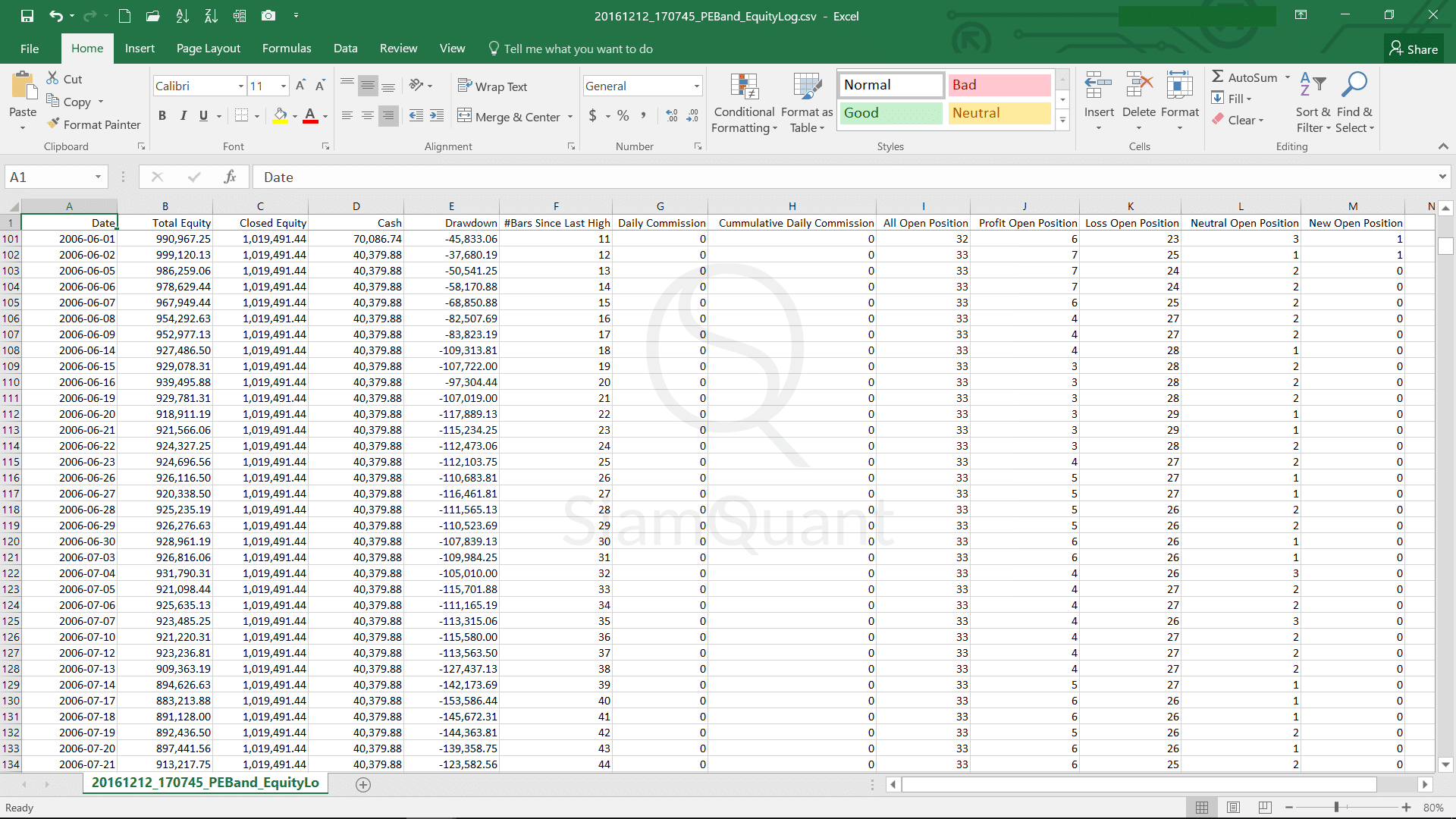
Task: Click the Save icon in quick access toolbar
Action: pyautogui.click(x=27, y=16)
